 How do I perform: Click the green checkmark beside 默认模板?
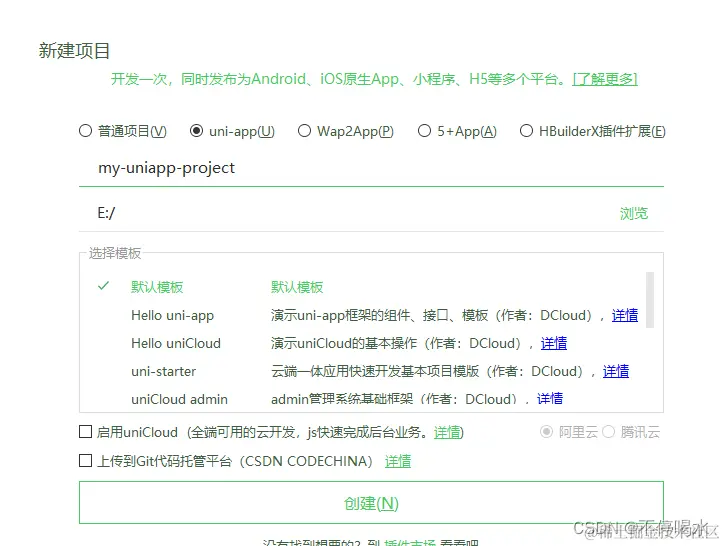[x=103, y=286]
